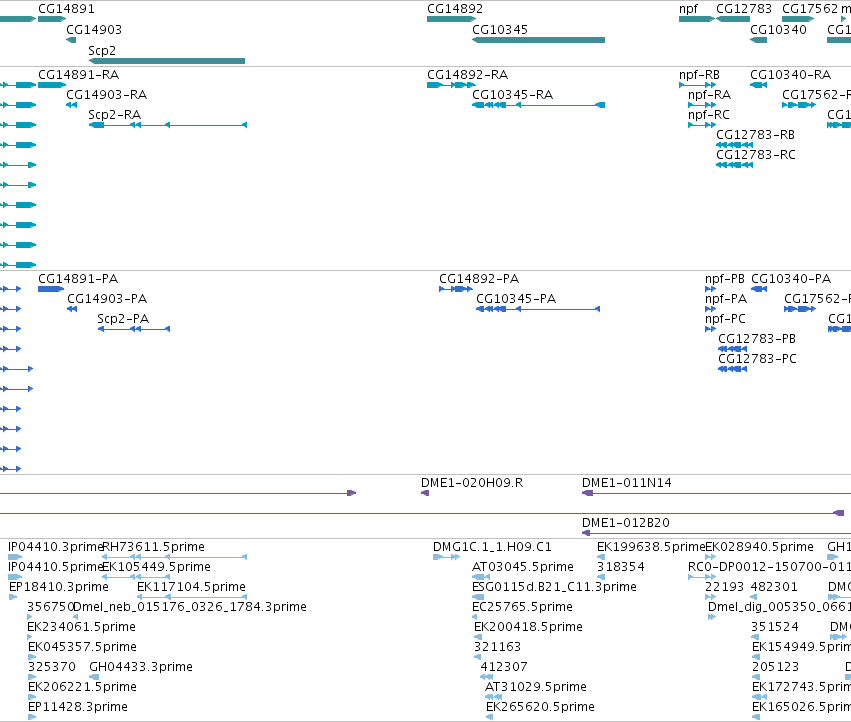Select the EK045357.5prime EST label

(x=82, y=648)
